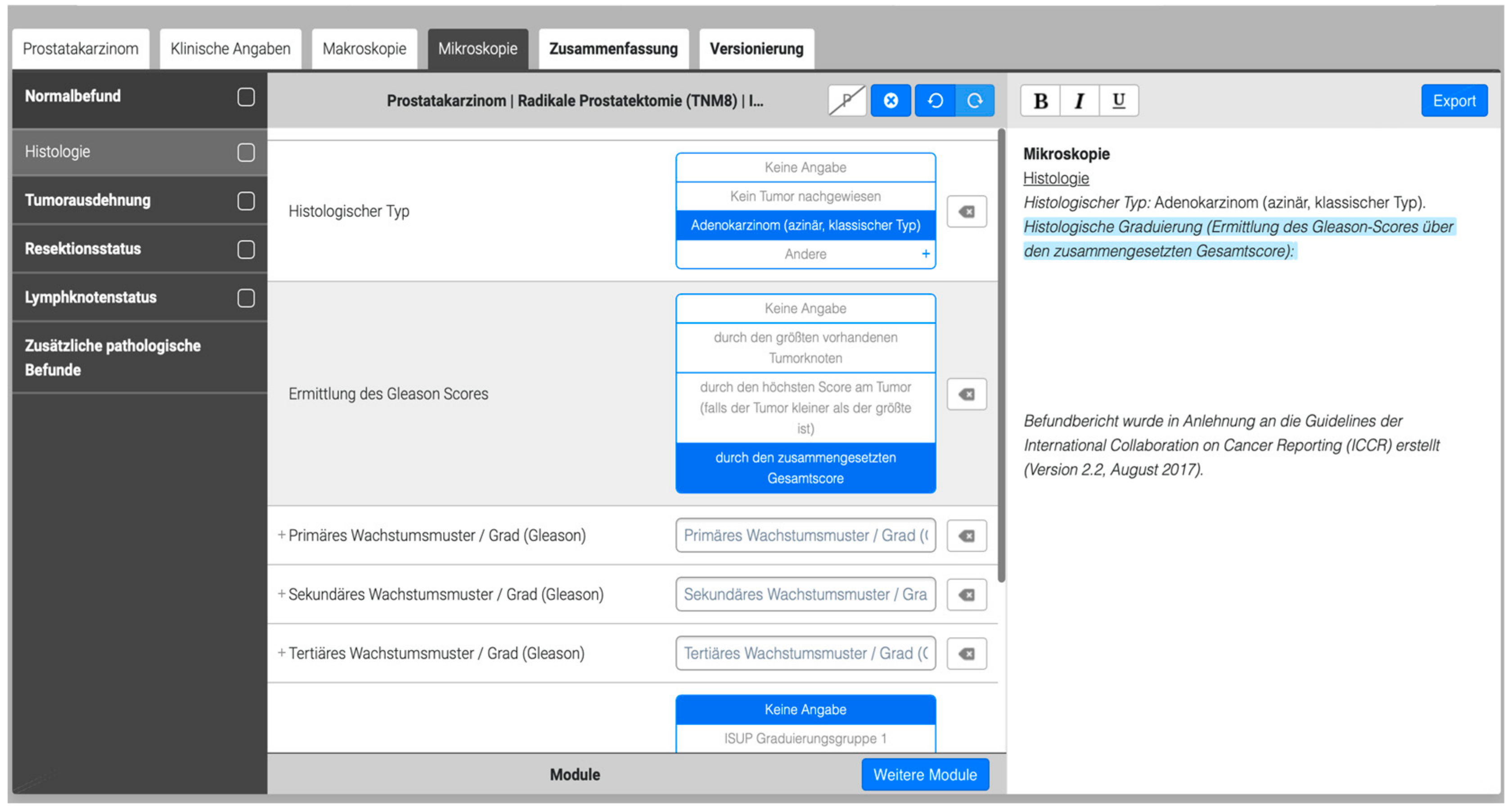Clear the Histologischer Typ selection
Screen dimensions: 1512x810
point(966,211)
